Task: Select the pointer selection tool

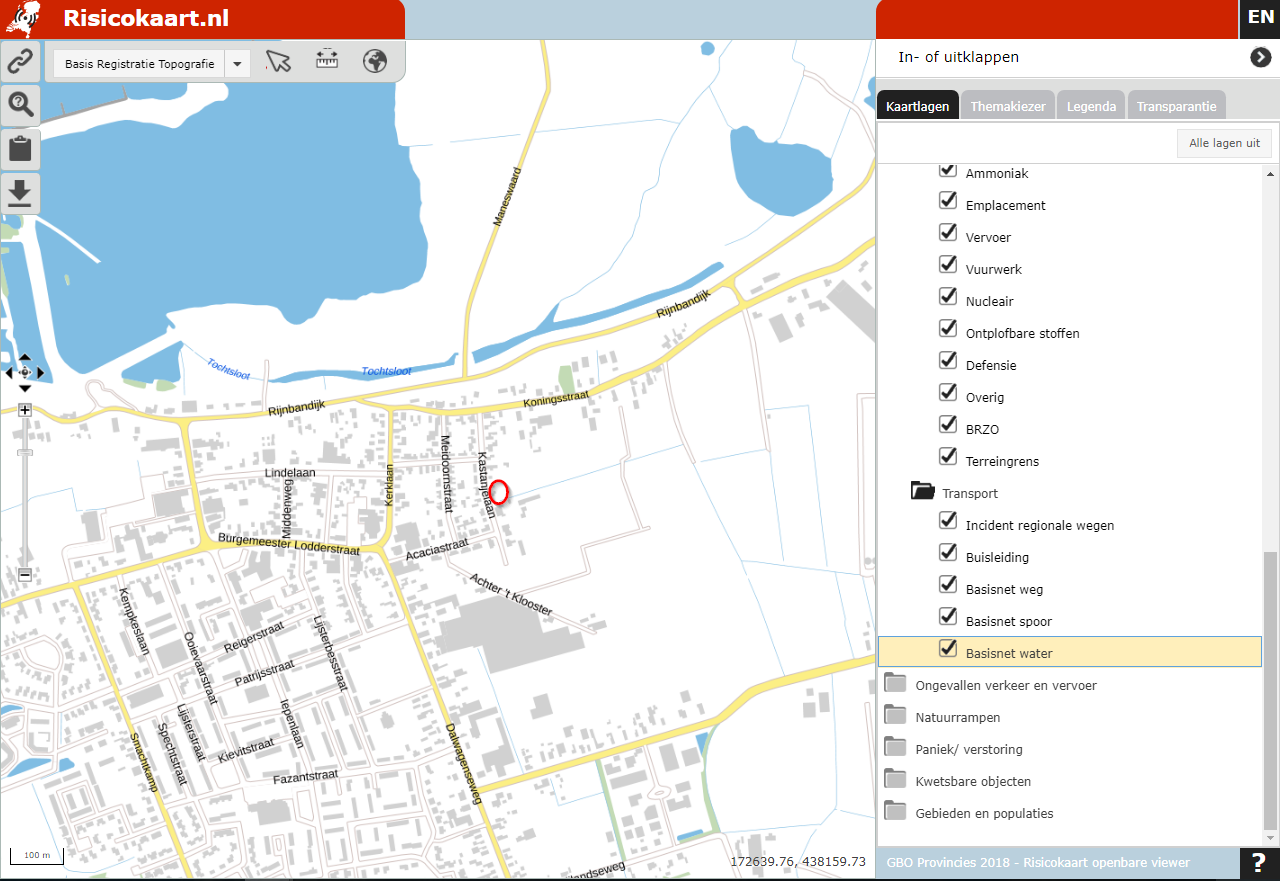Action: 278,61
